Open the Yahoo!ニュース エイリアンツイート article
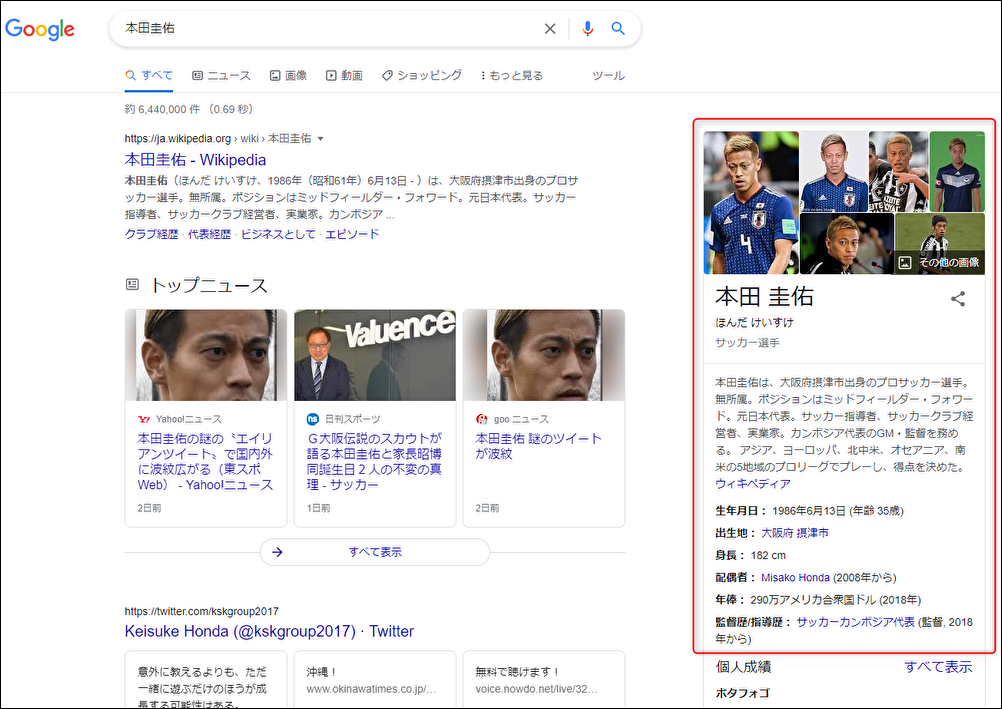This screenshot has width=1002, height=709. (x=205, y=462)
